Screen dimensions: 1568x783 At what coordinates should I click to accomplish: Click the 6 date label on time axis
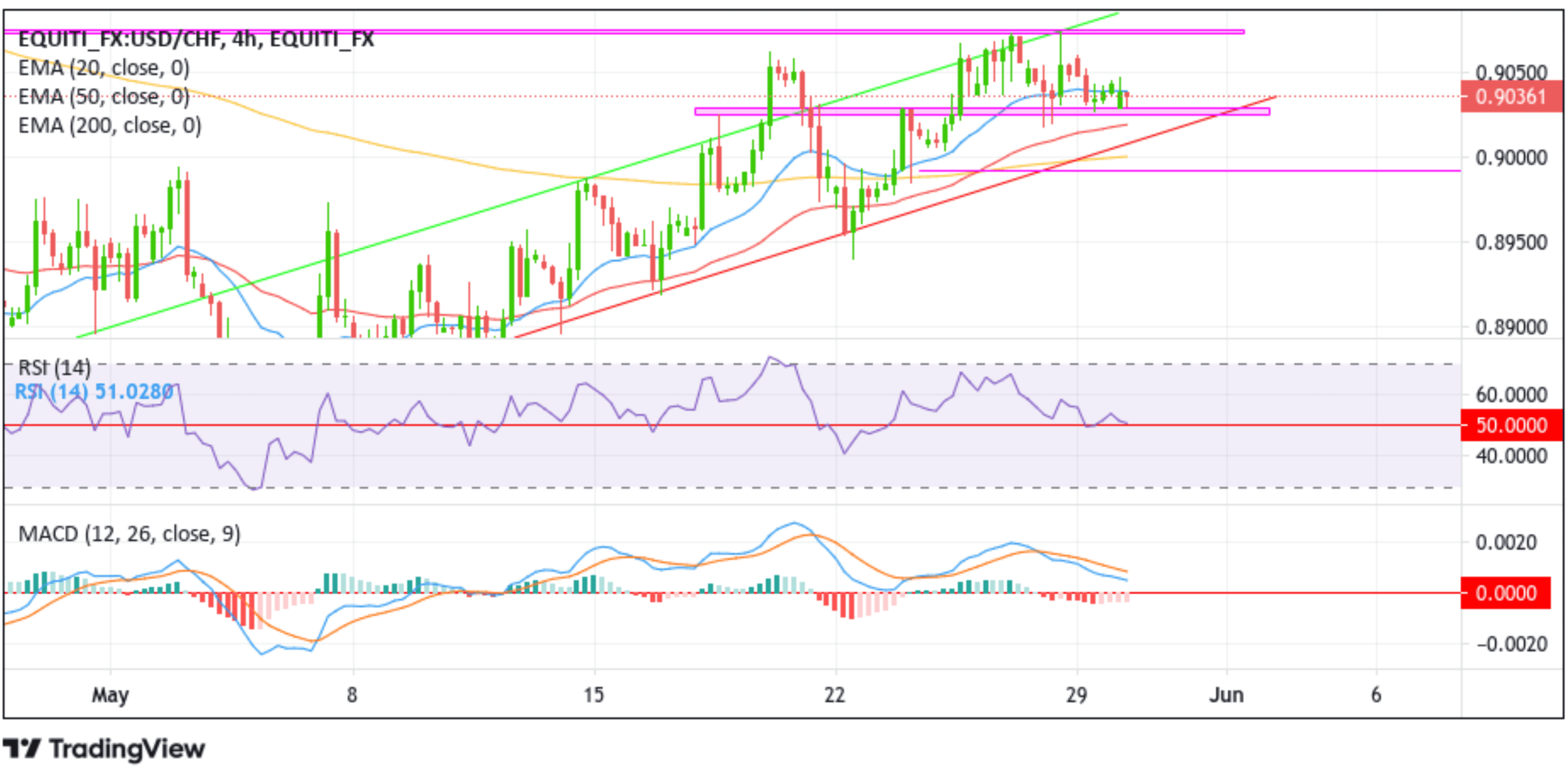(x=1376, y=695)
